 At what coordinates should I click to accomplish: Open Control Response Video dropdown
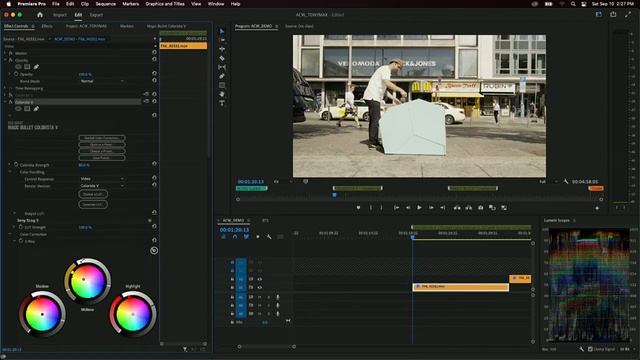(x=102, y=179)
